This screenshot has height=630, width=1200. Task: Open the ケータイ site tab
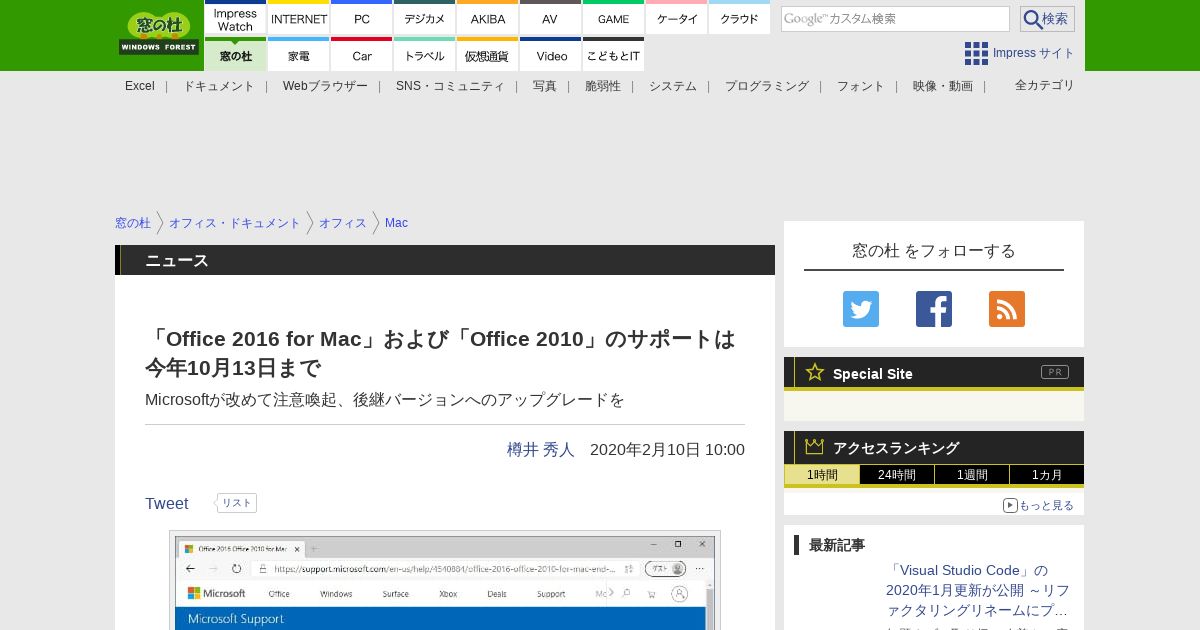point(676,18)
